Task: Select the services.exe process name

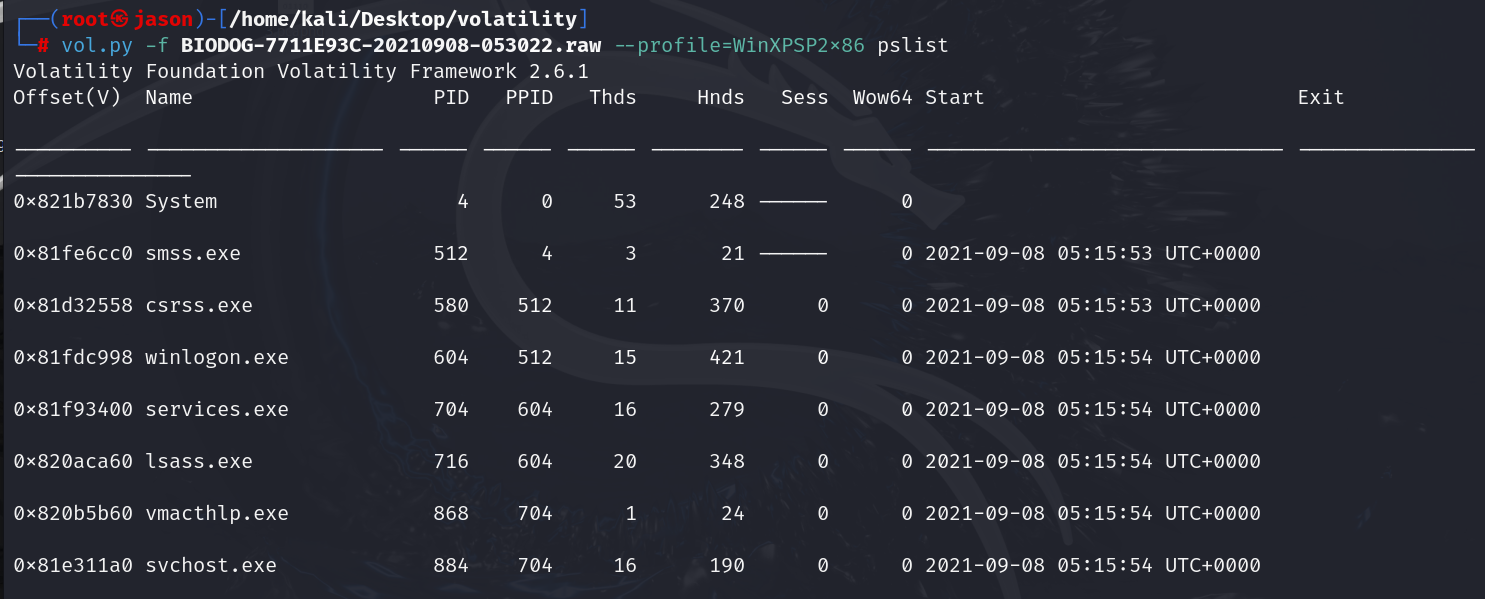Action: 217,410
